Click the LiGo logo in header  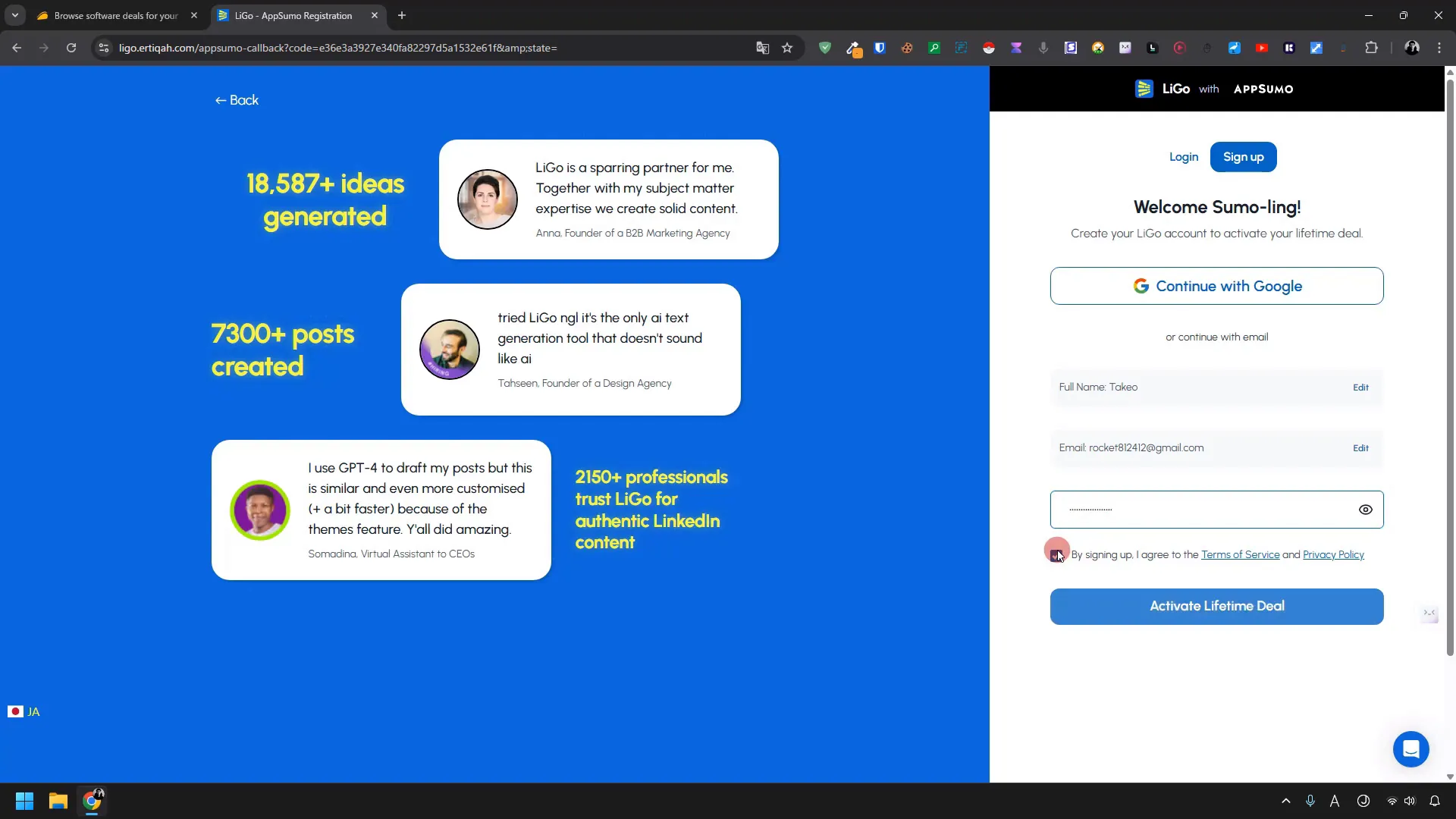[x=1162, y=89]
